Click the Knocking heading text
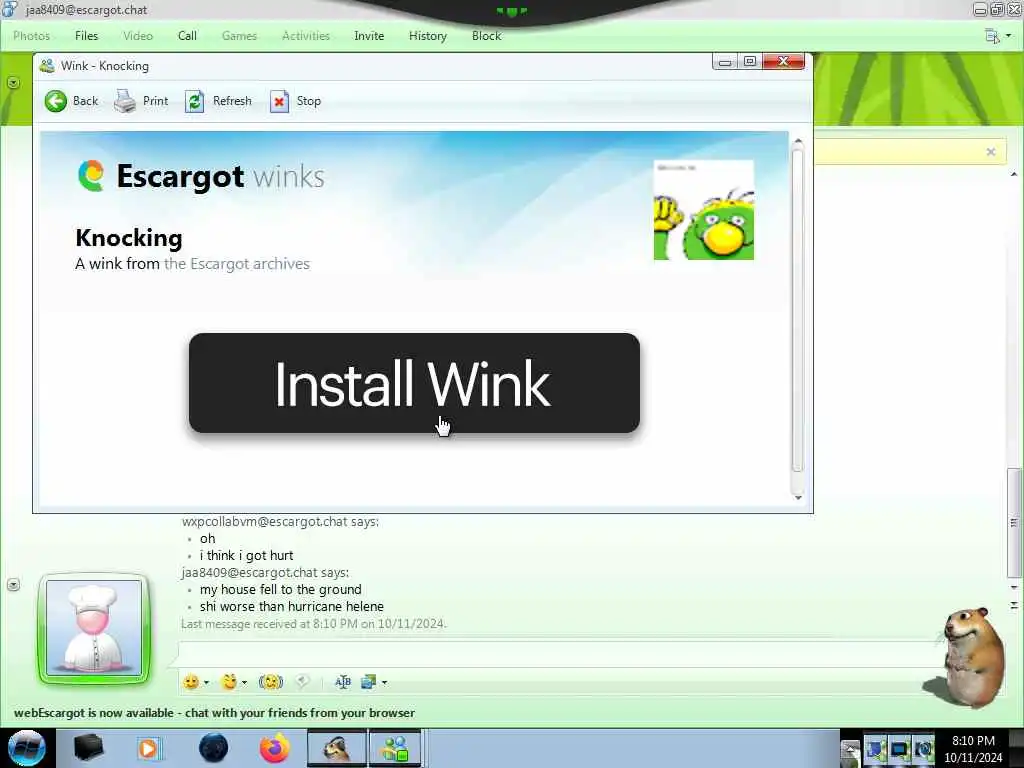The width and height of the screenshot is (1024, 768). (x=129, y=238)
